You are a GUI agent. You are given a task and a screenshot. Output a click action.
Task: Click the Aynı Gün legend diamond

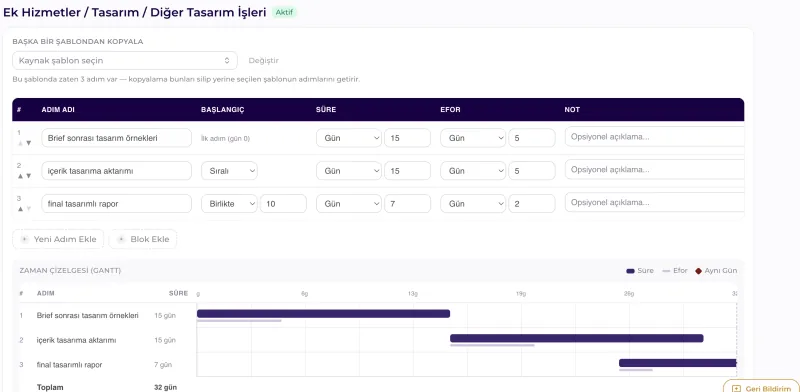(x=698, y=271)
